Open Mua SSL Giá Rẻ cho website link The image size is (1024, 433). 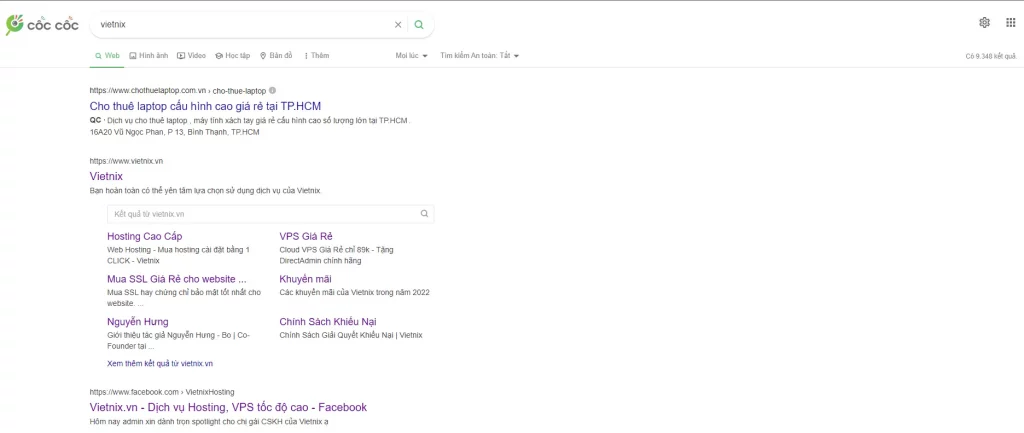coord(176,279)
